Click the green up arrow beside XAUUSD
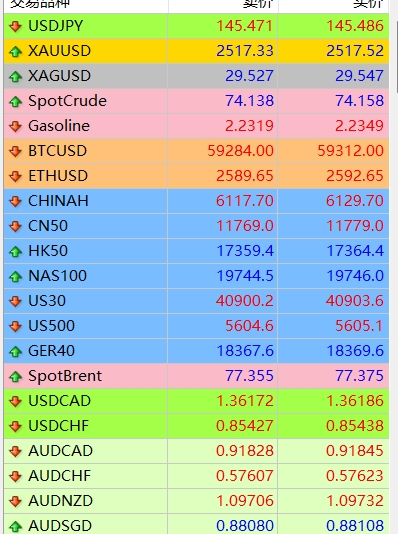398x534 pixels. click(x=15, y=51)
